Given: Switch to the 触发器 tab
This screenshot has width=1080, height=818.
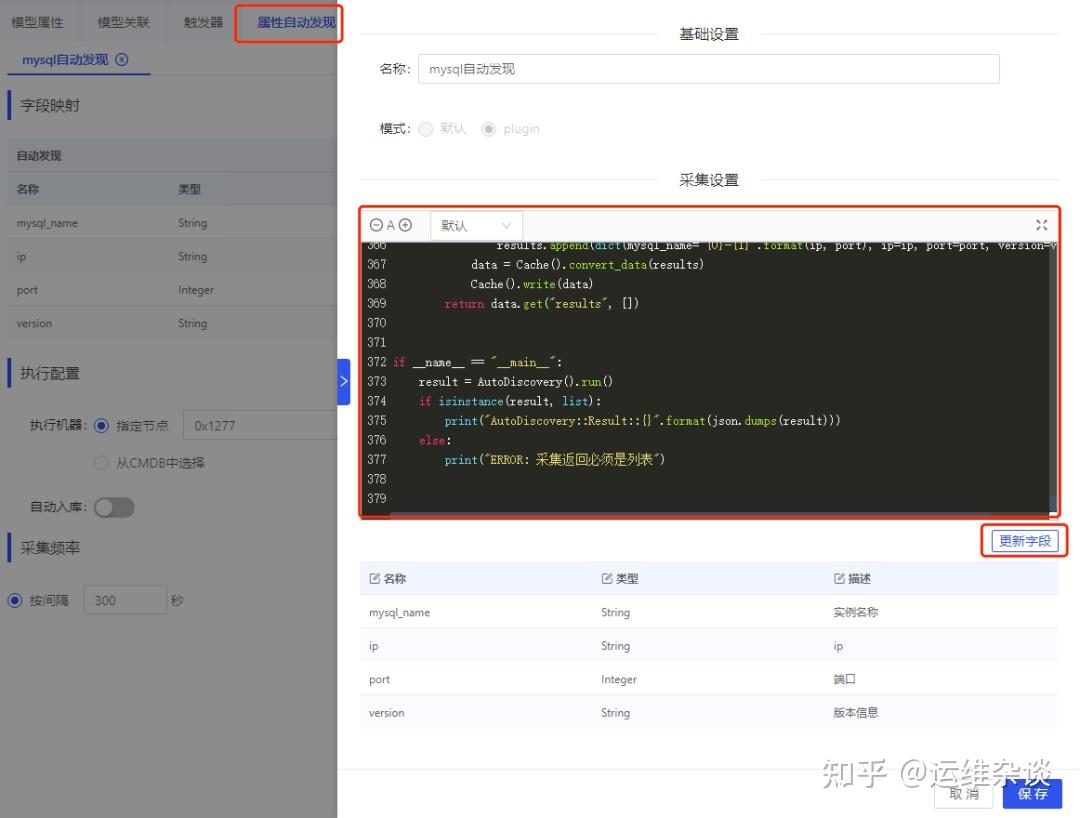Looking at the screenshot, I should click(x=201, y=21).
